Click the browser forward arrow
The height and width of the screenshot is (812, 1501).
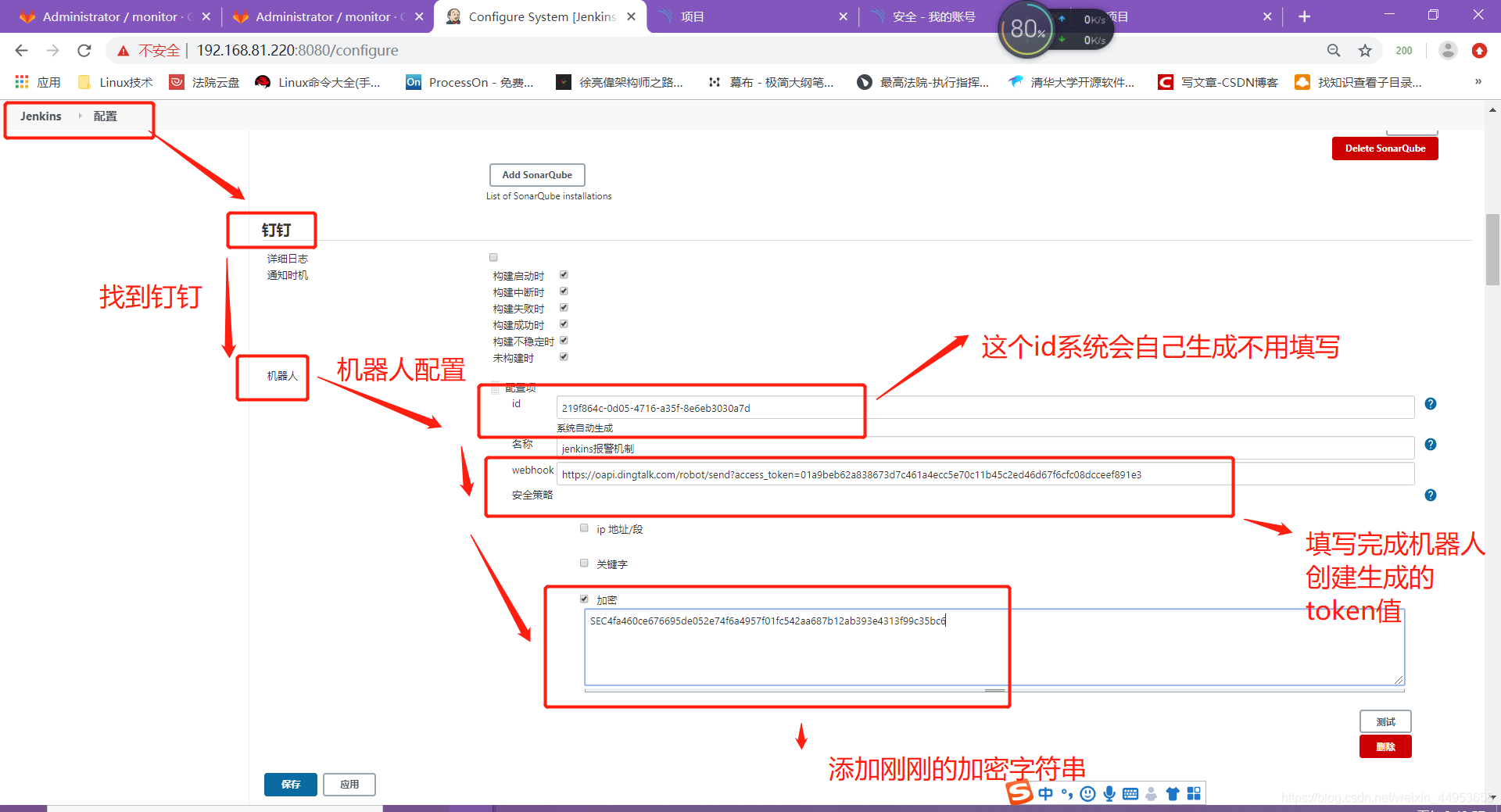(x=52, y=51)
